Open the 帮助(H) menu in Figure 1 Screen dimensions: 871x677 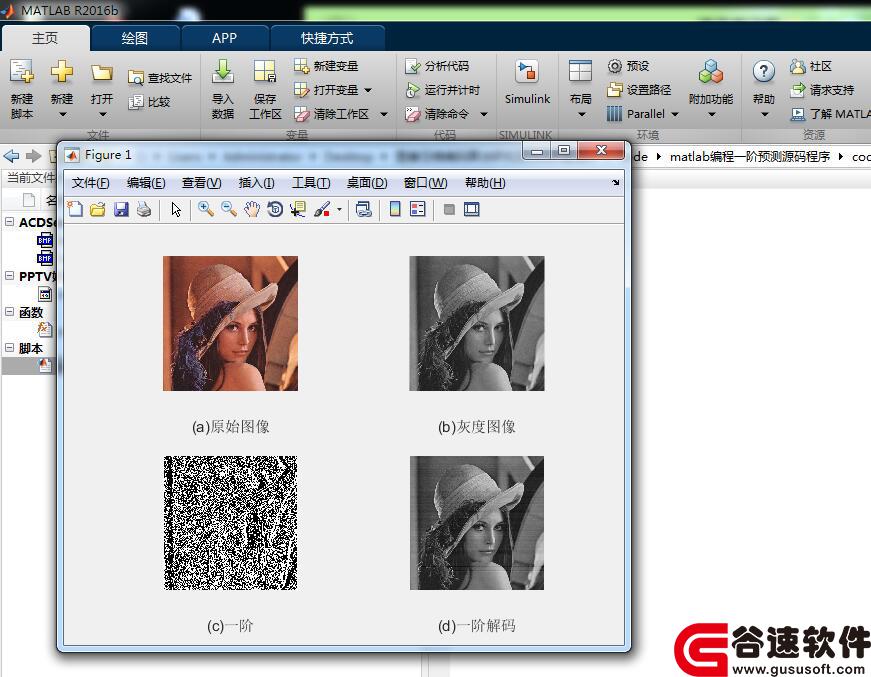pos(485,183)
